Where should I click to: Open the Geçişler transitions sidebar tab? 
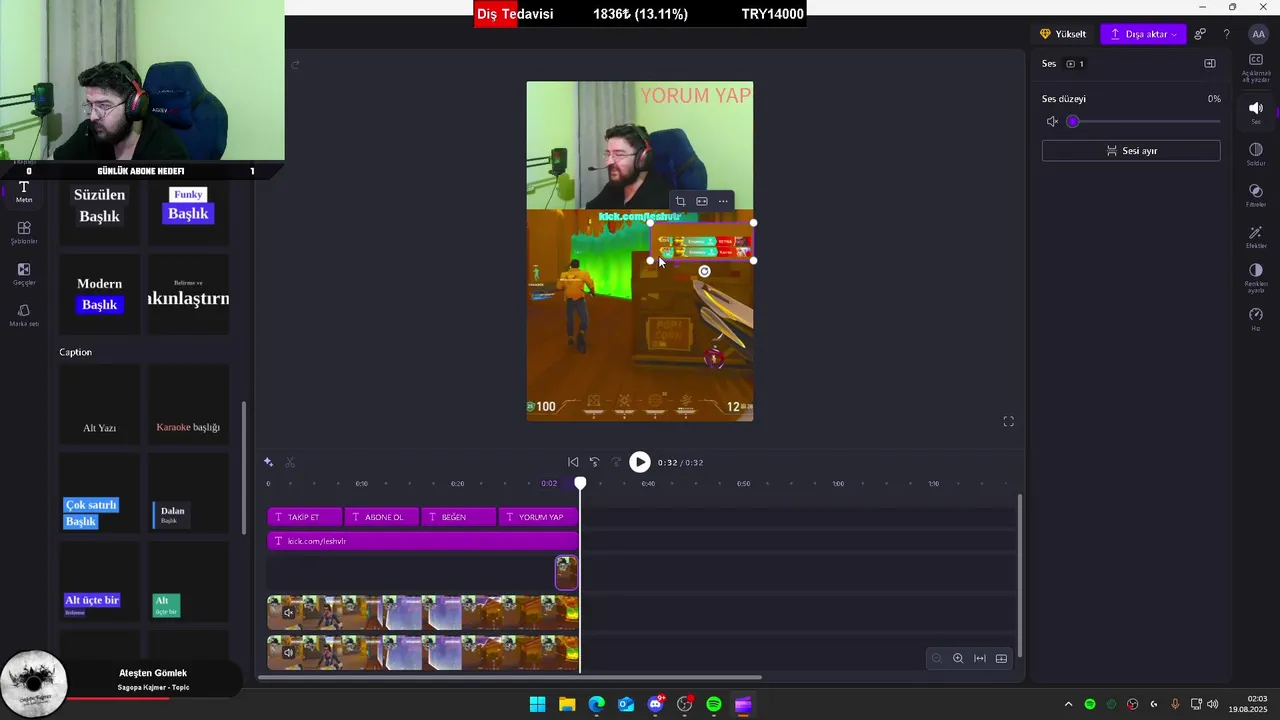24,274
